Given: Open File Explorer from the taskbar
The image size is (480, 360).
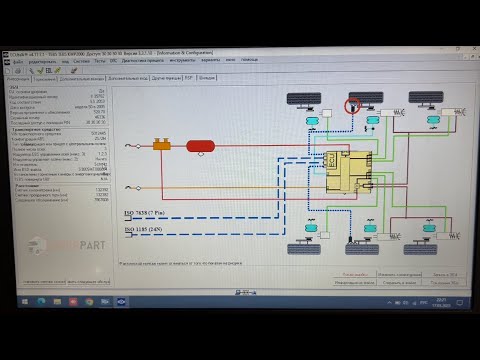Looking at the screenshot, I should tap(57, 302).
